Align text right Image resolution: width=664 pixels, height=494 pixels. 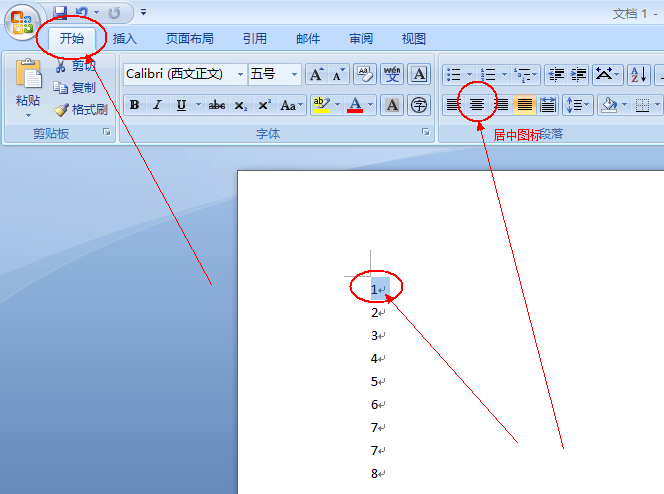tap(501, 105)
